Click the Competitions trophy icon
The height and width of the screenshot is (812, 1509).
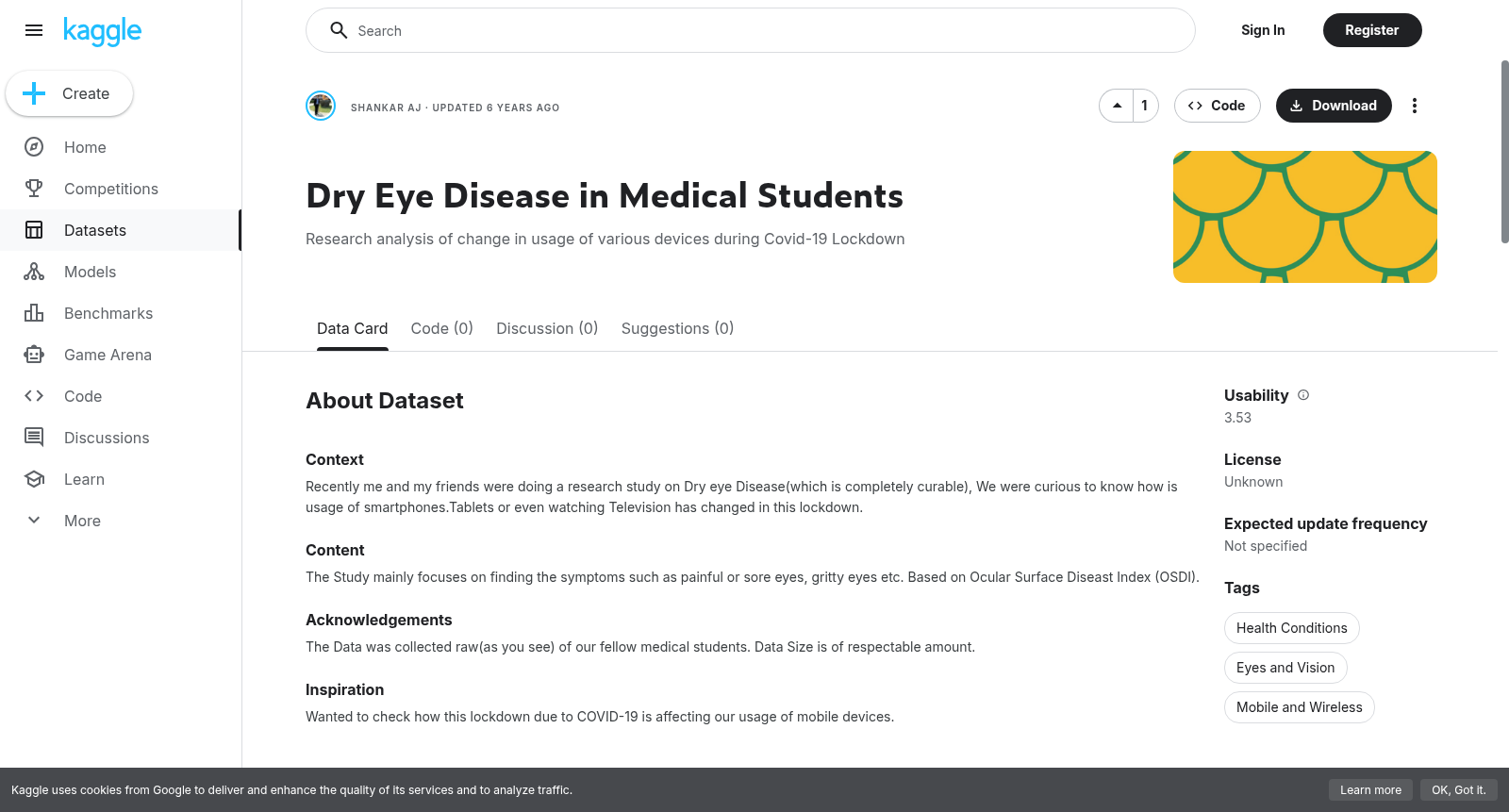point(34,189)
